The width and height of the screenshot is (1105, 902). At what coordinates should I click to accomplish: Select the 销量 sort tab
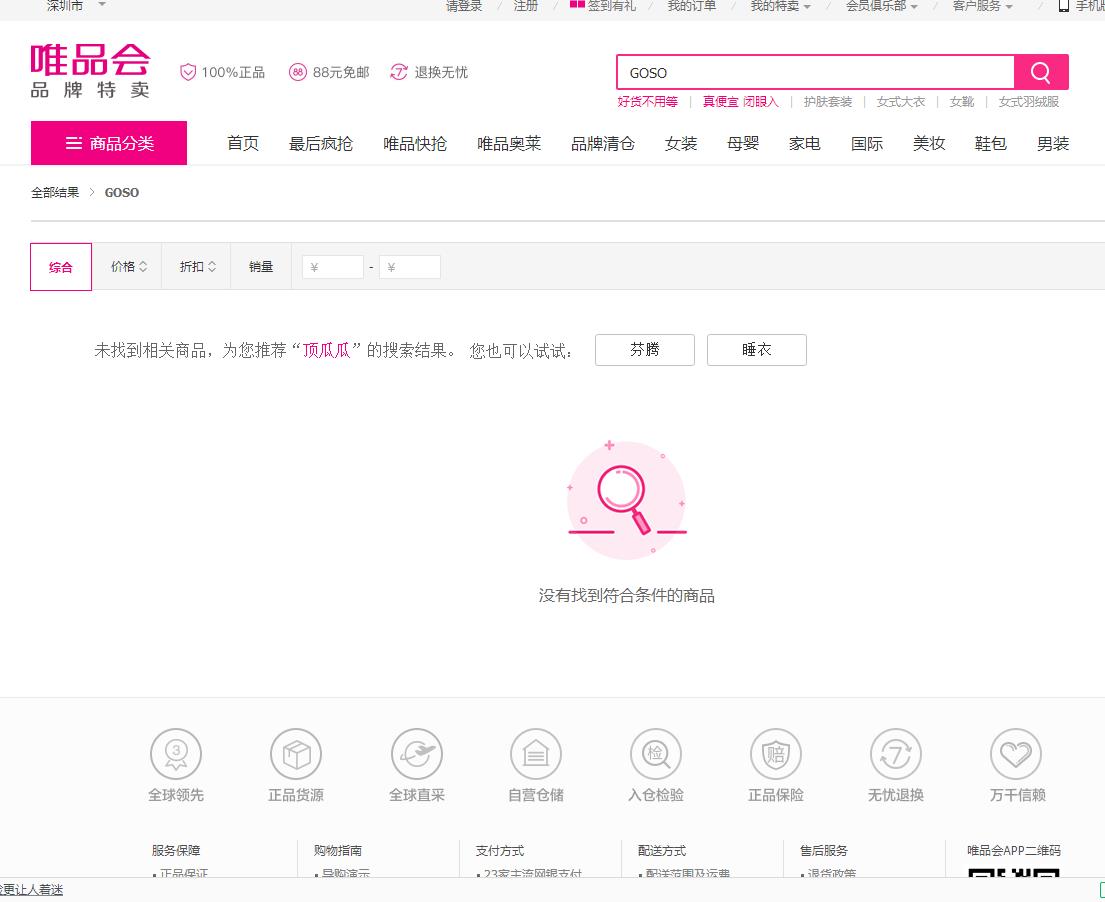click(x=261, y=266)
